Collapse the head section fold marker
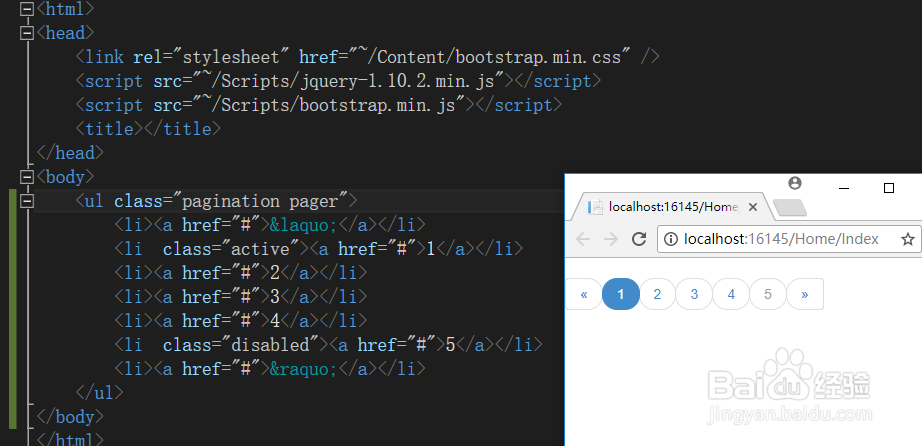Image resolution: width=922 pixels, height=446 pixels. pos(26,34)
